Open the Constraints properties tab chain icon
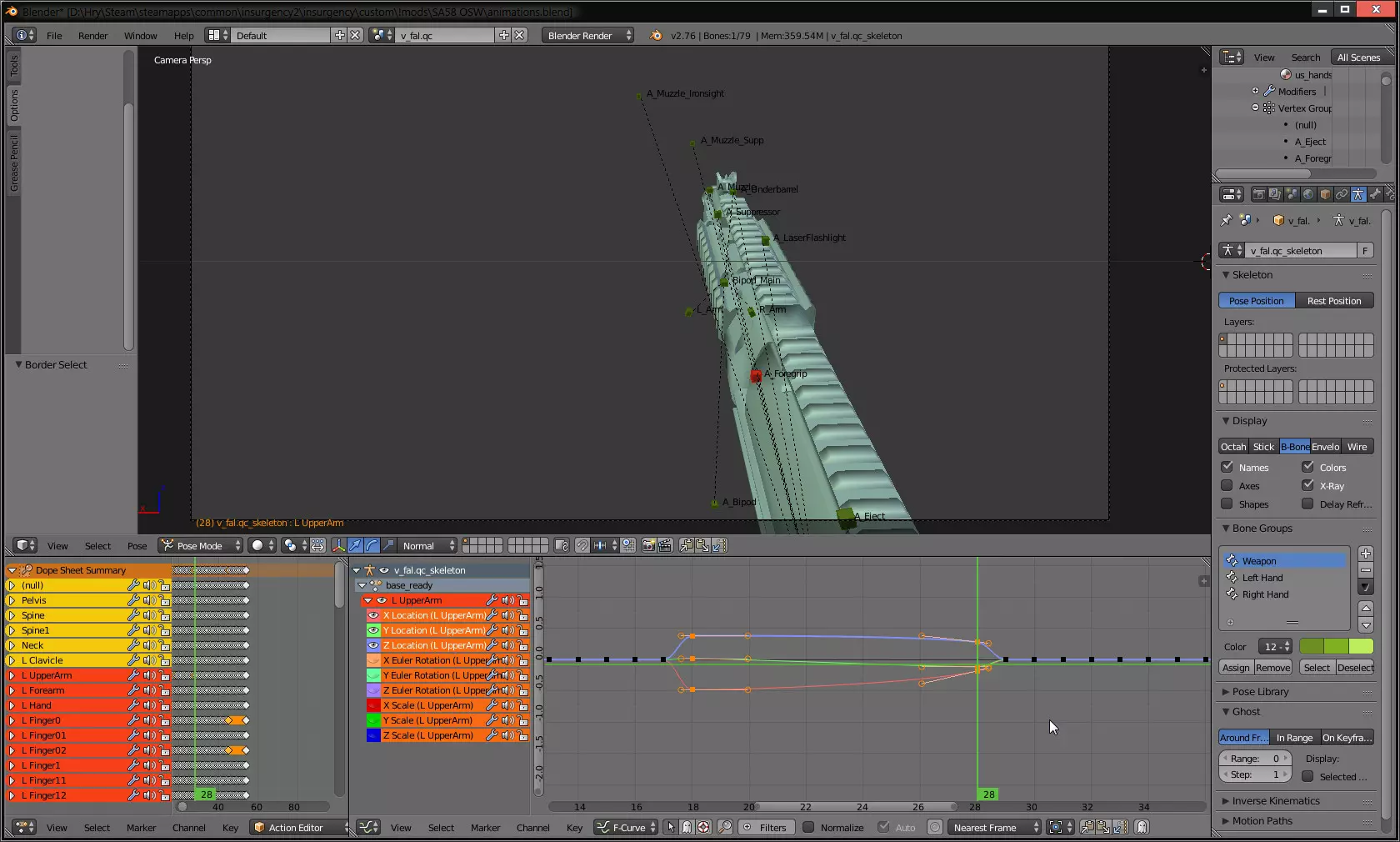 tap(1342, 194)
